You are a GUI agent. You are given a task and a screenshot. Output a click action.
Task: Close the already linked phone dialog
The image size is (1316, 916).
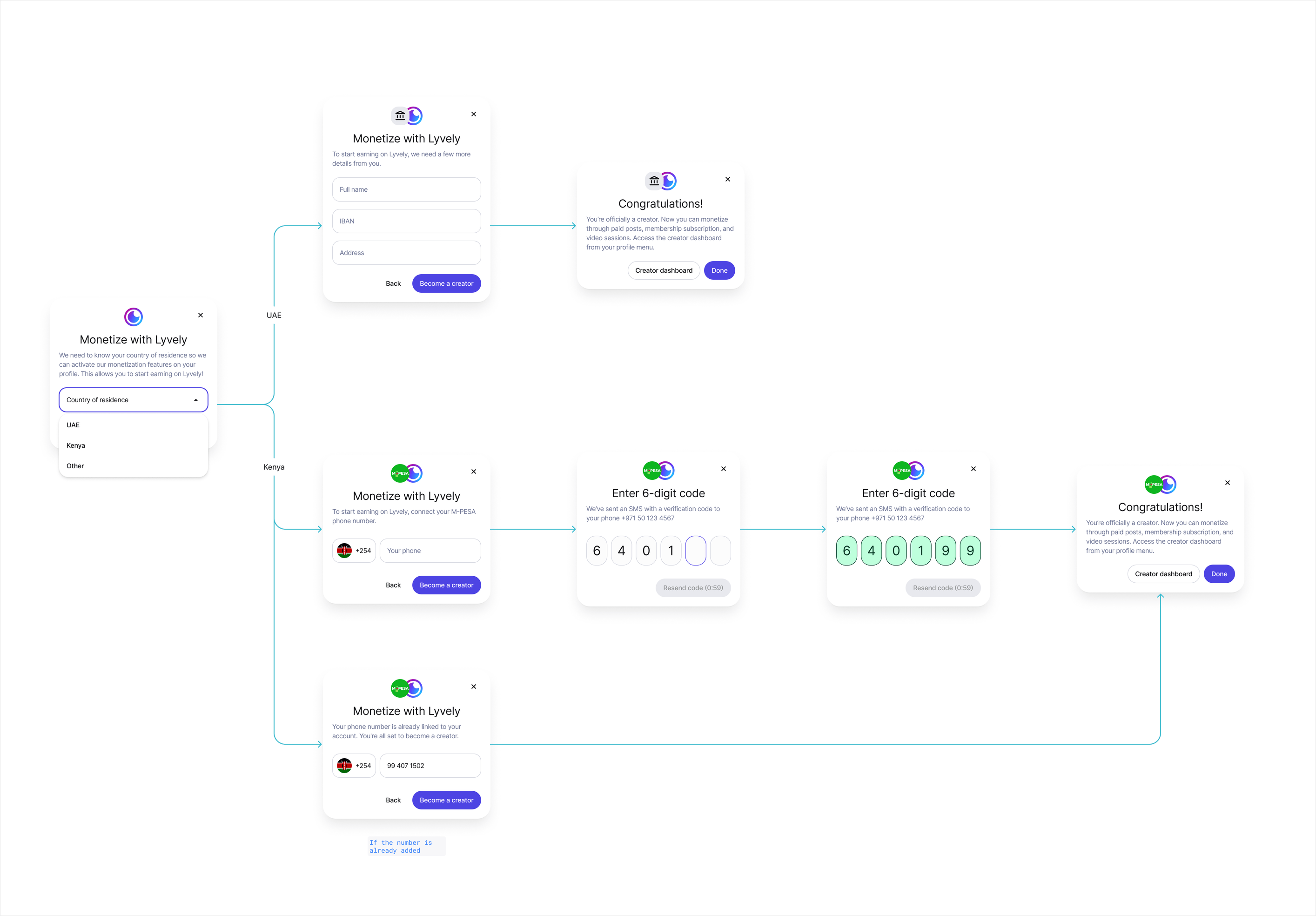473,687
